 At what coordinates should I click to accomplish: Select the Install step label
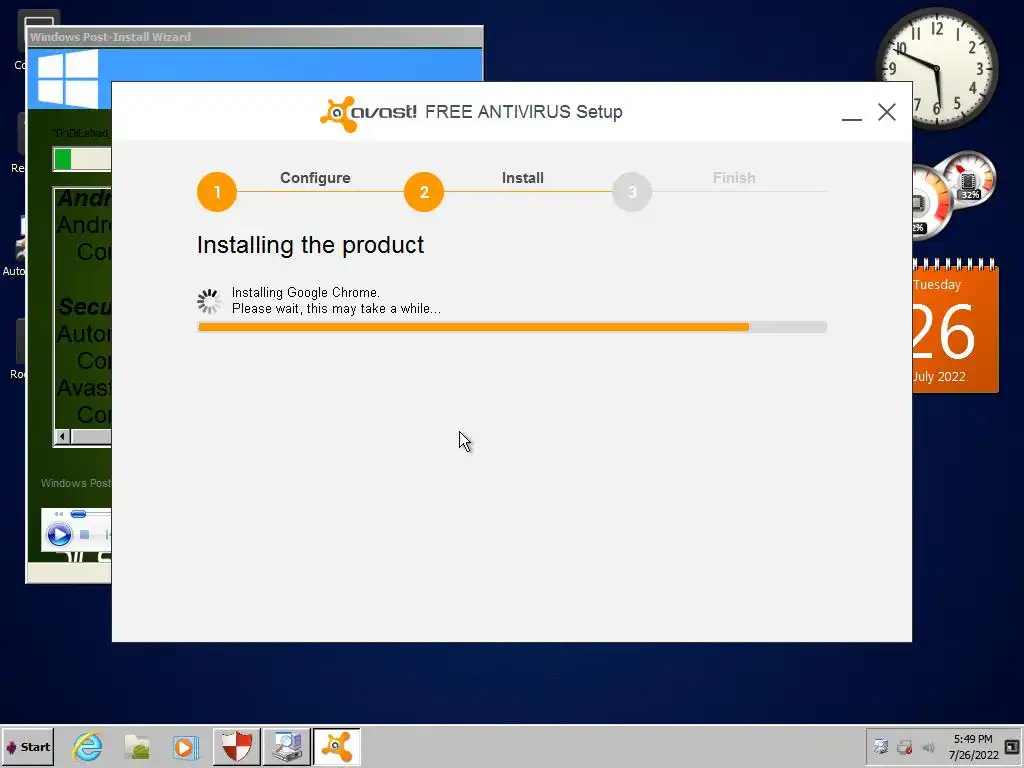(522, 178)
